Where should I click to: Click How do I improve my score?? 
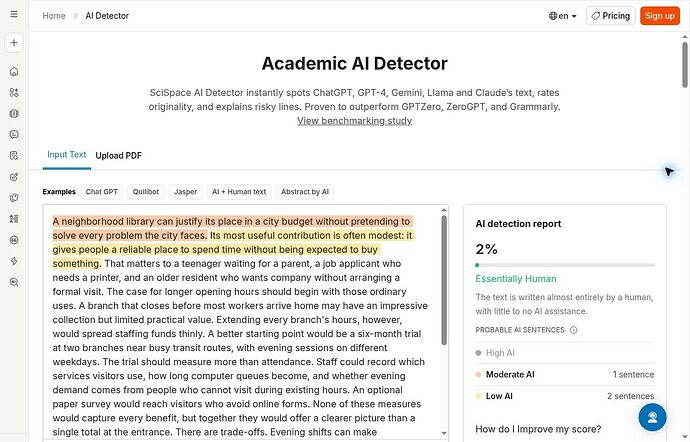tap(538, 429)
